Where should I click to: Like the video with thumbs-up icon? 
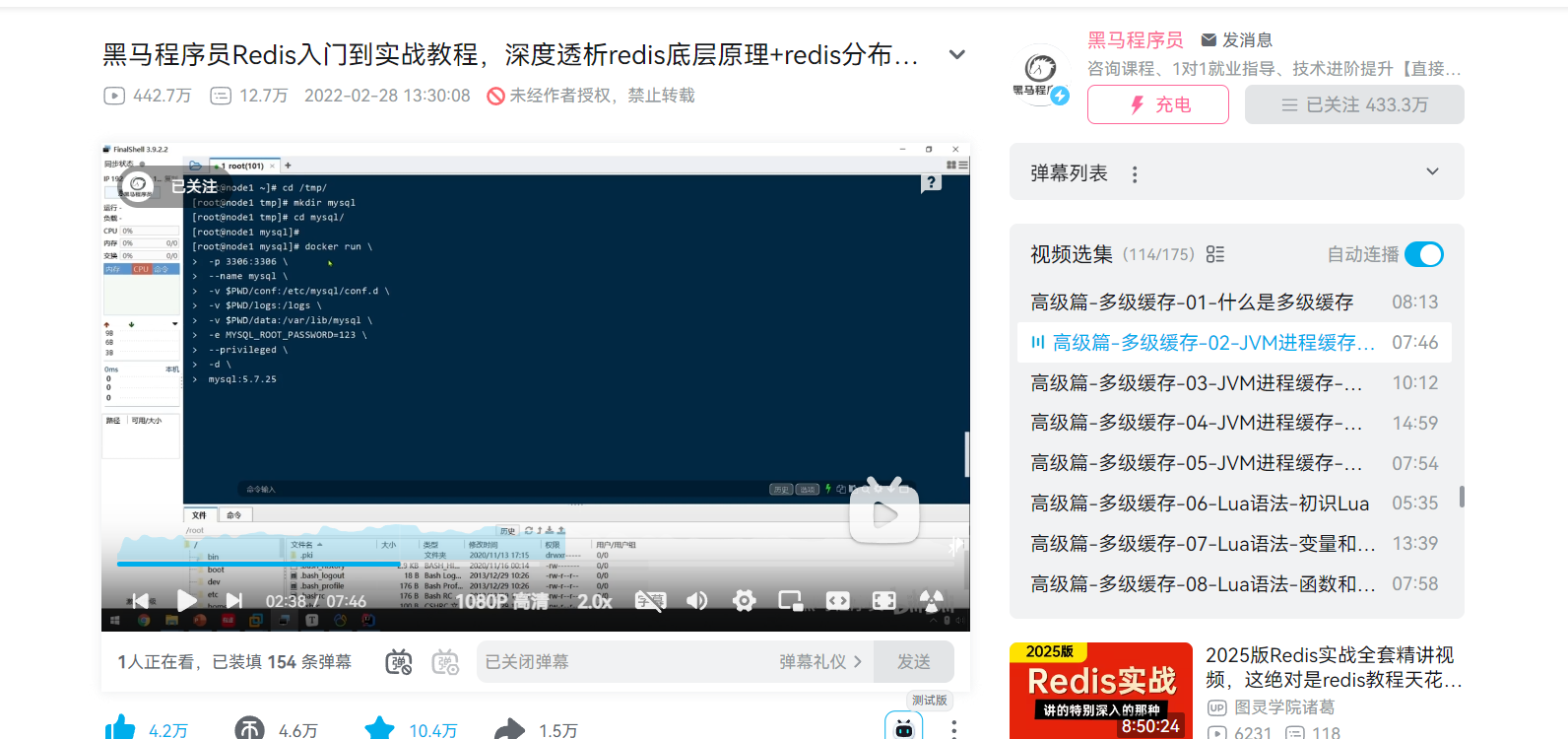120,728
